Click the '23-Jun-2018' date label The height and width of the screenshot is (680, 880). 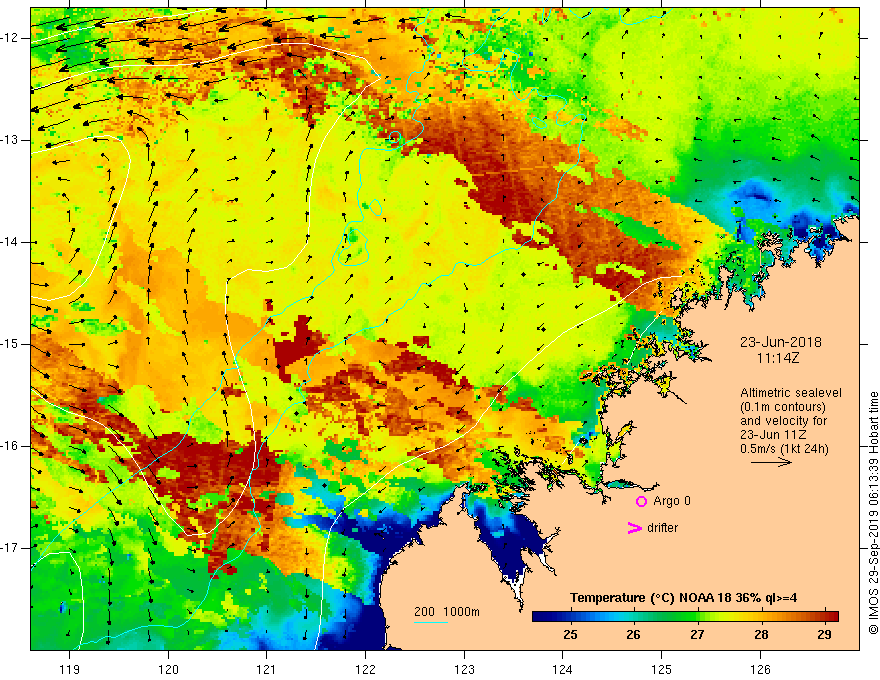[781, 342]
